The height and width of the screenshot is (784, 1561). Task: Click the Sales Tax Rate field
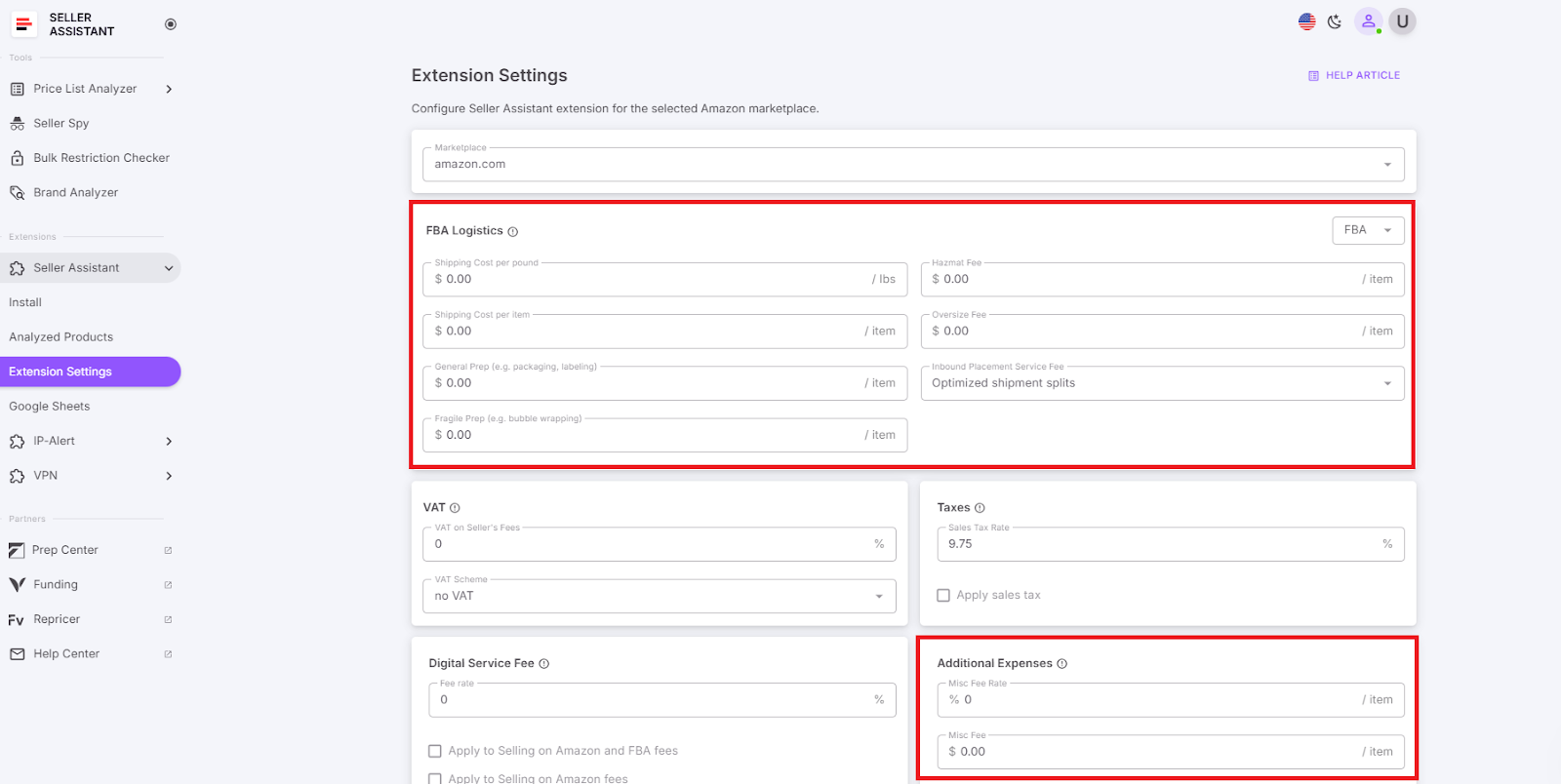click(1171, 544)
